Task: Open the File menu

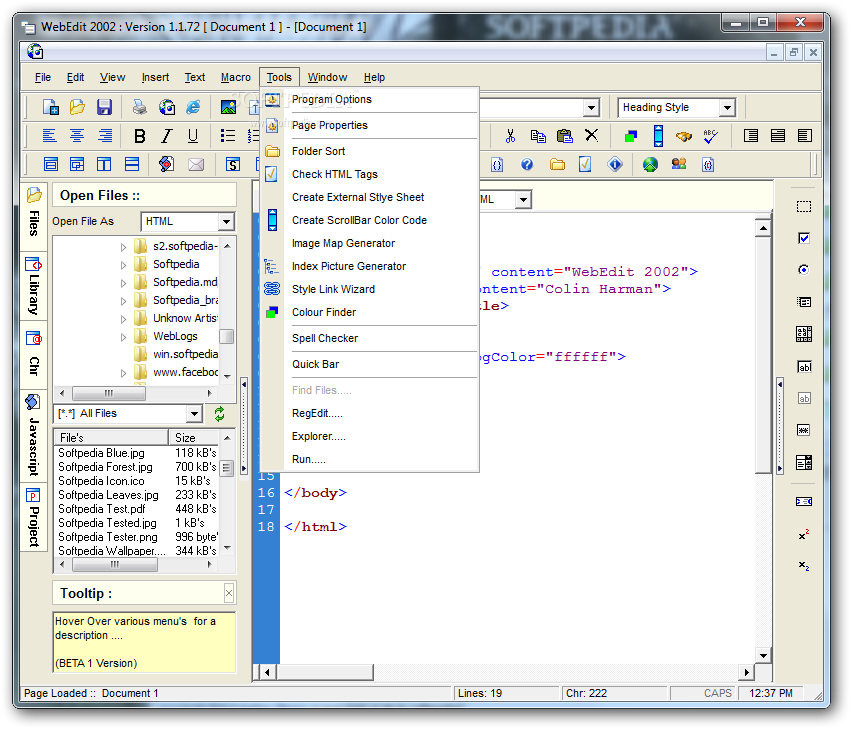Action: 43,77
